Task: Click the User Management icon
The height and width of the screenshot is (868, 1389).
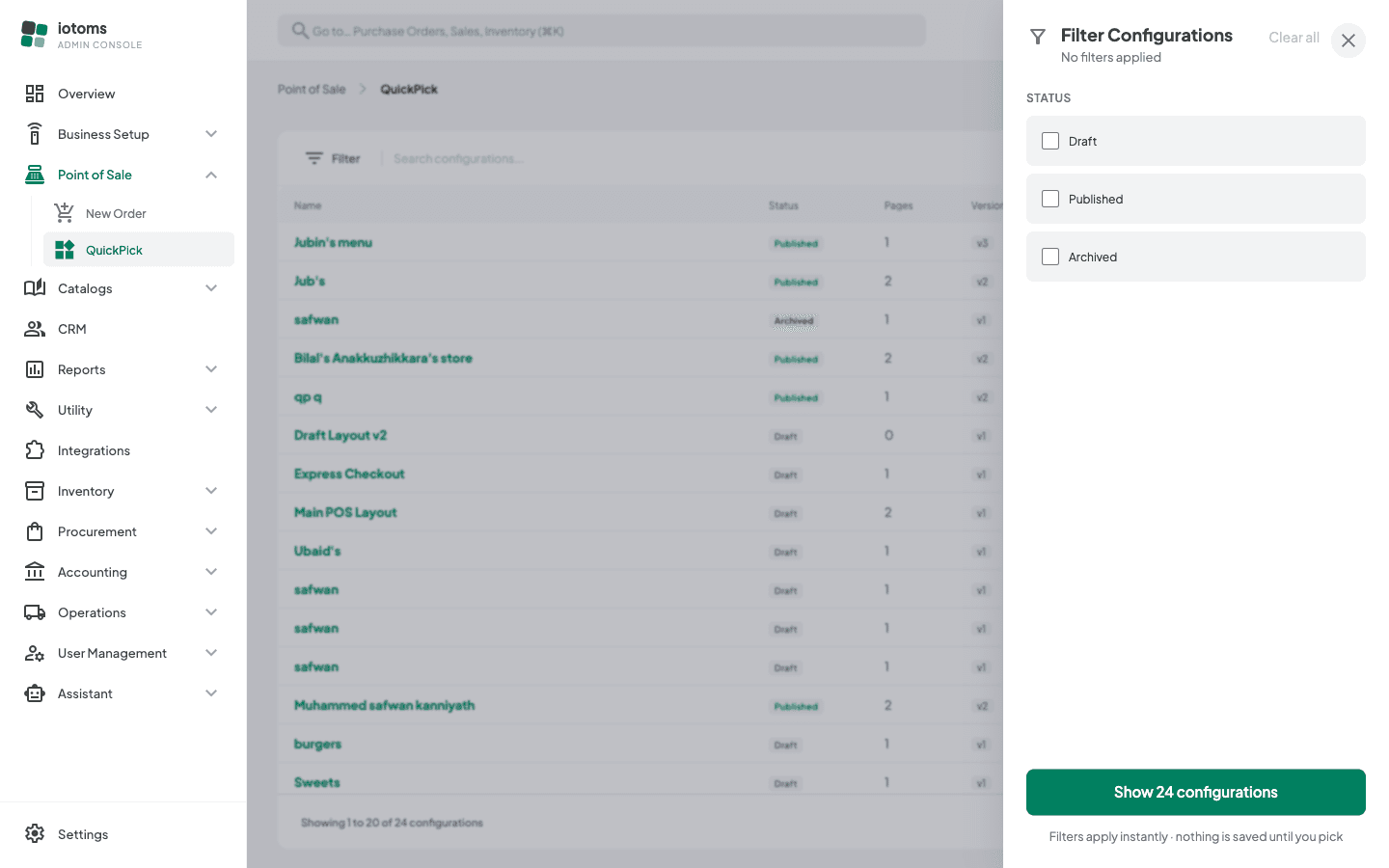Action: (35, 653)
